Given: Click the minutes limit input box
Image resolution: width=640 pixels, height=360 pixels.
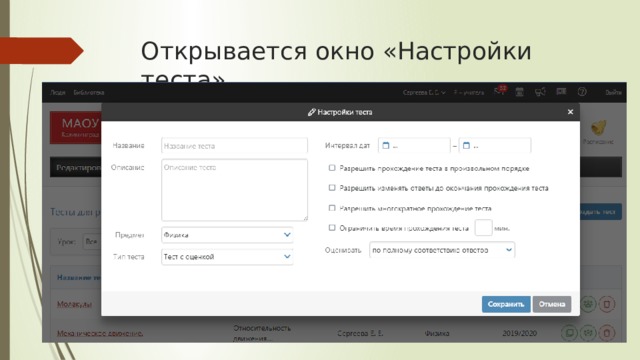Looking at the screenshot, I should [x=483, y=227].
